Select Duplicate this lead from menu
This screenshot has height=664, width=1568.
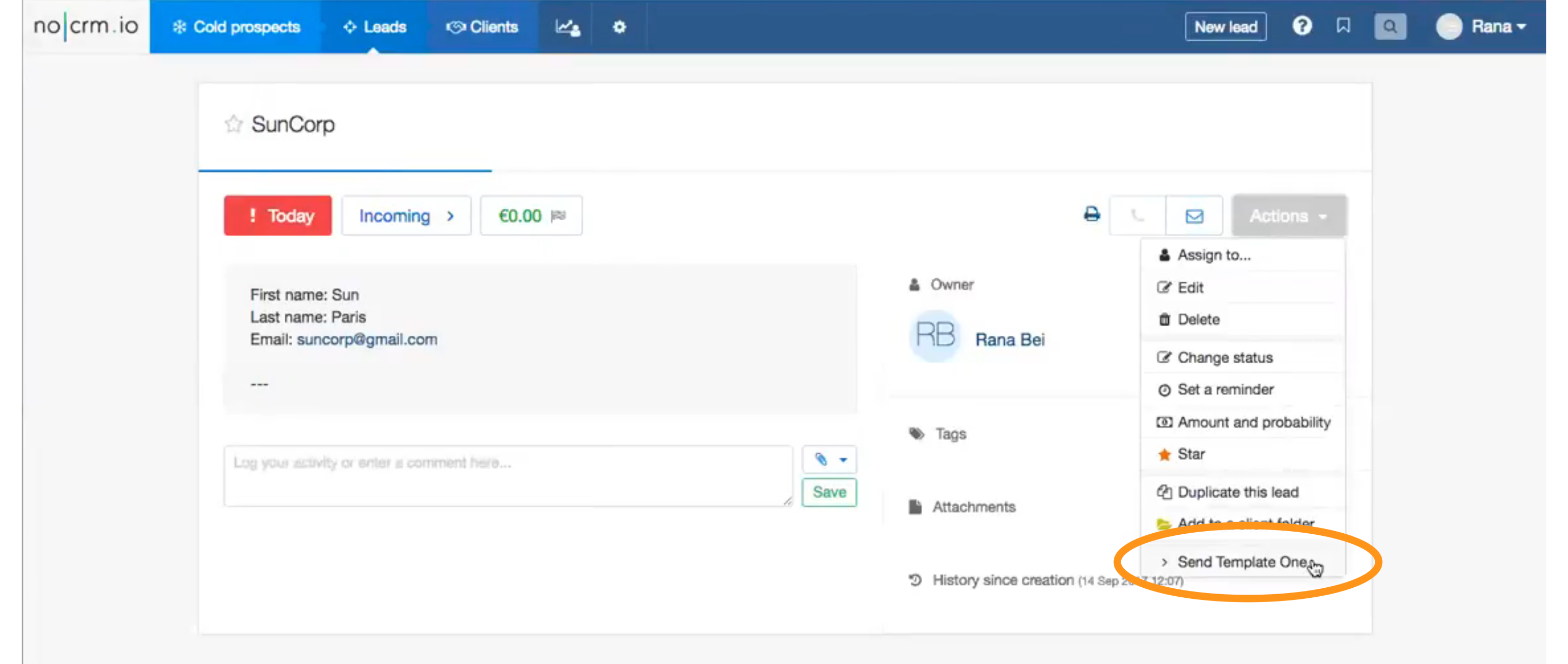click(x=1237, y=492)
